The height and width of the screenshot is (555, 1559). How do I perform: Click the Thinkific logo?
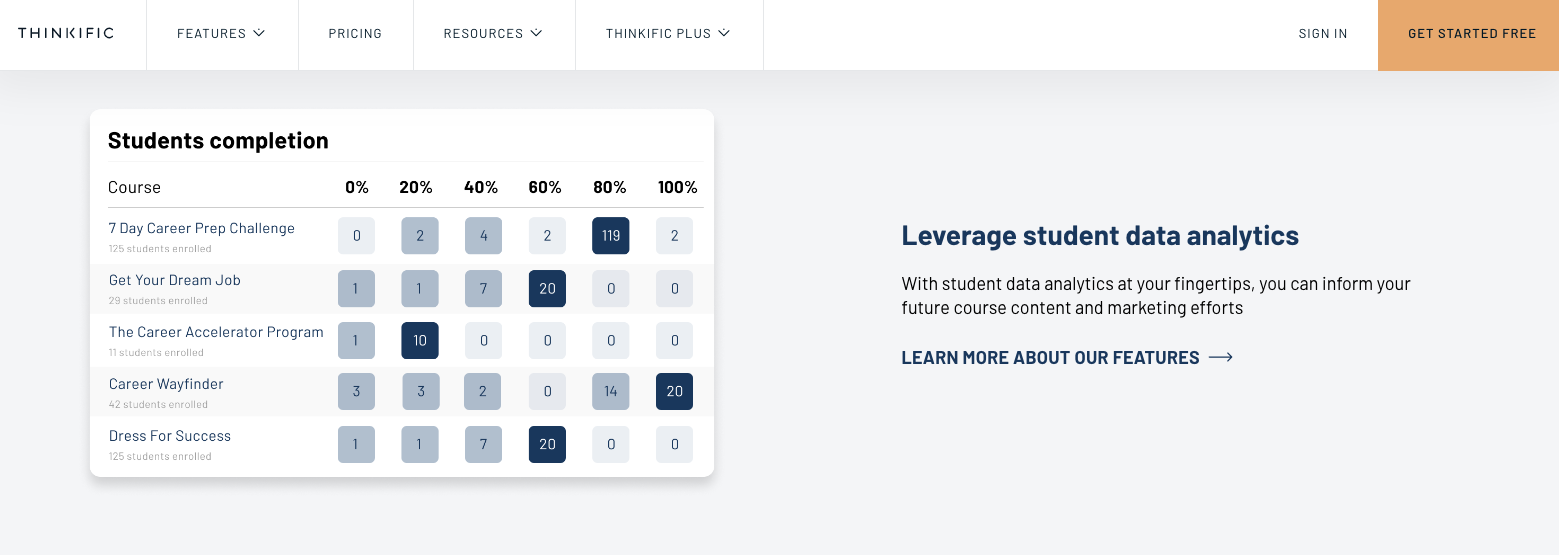tap(66, 33)
